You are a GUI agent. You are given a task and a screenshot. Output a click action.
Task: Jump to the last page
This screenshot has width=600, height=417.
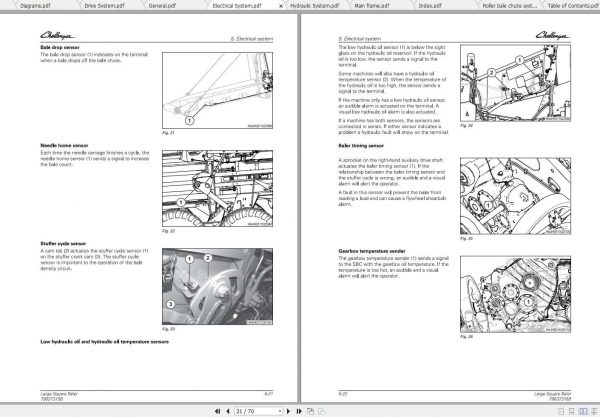[299, 411]
